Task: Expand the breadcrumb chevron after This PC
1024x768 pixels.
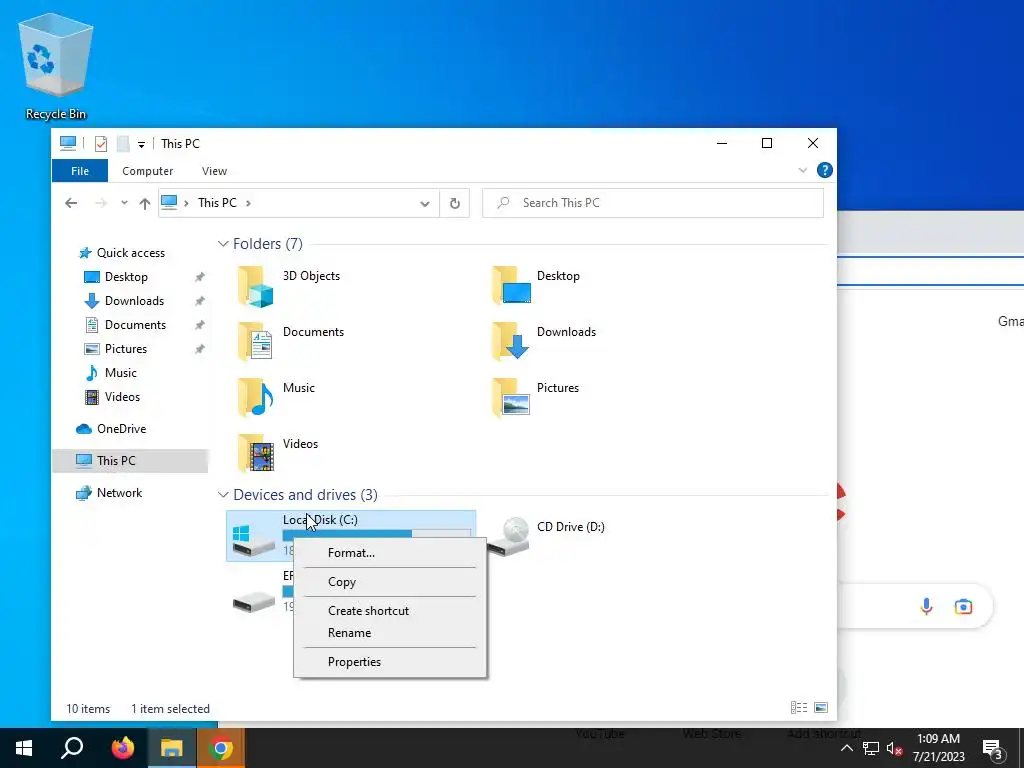Action: click(248, 203)
